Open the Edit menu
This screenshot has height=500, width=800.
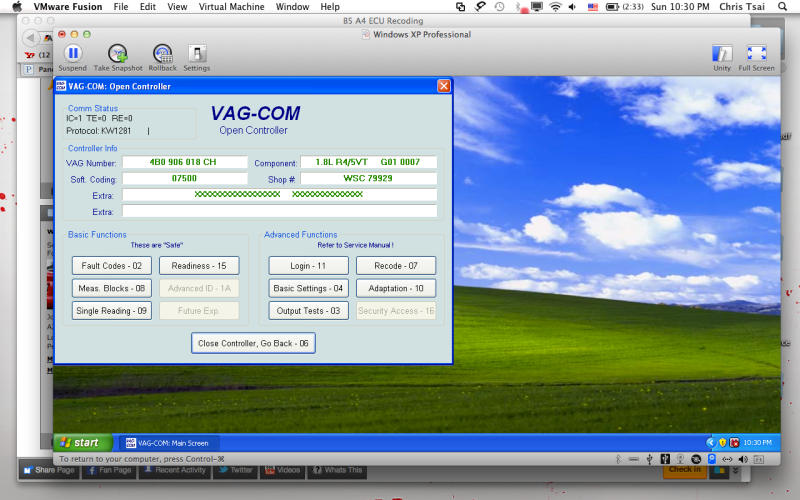(148, 7)
